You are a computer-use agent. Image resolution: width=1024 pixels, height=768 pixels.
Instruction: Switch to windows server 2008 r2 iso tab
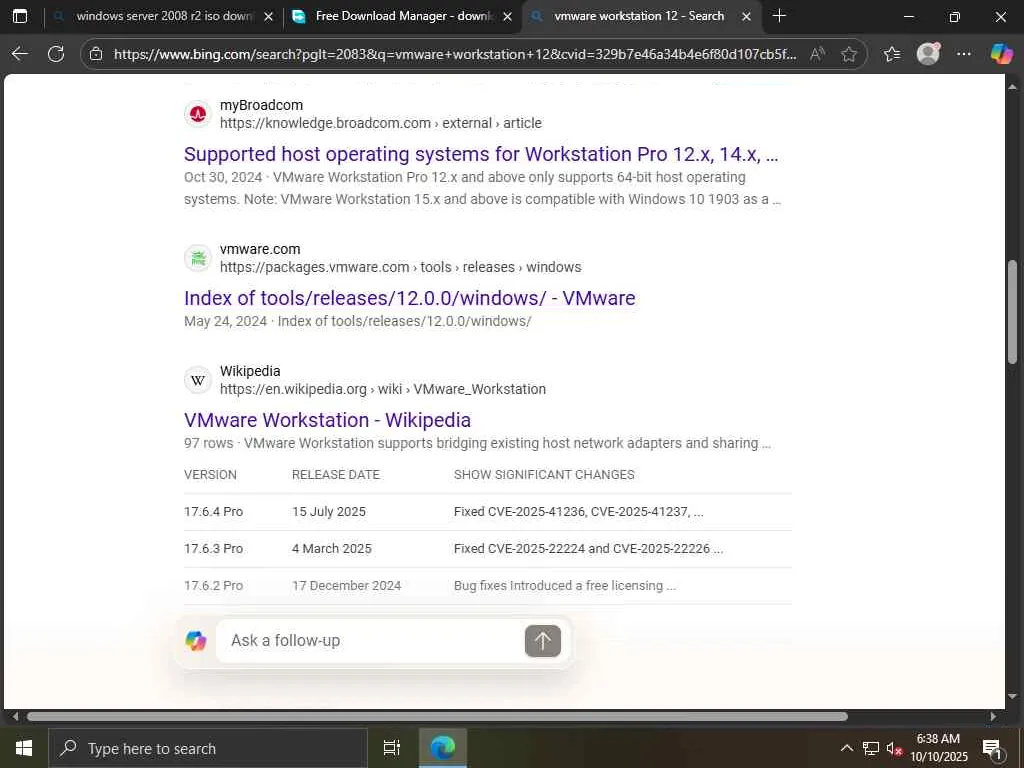(x=163, y=16)
